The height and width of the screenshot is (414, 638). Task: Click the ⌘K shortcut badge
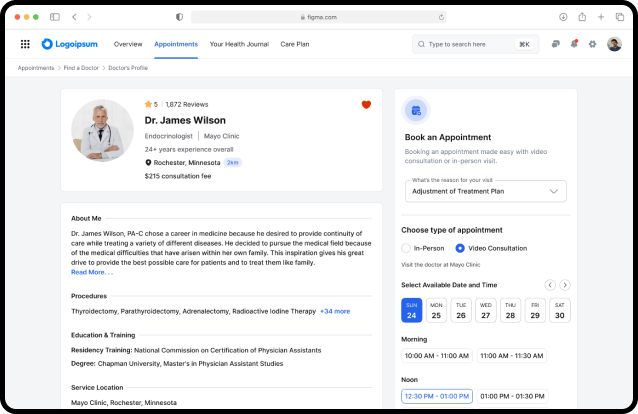[524, 44]
